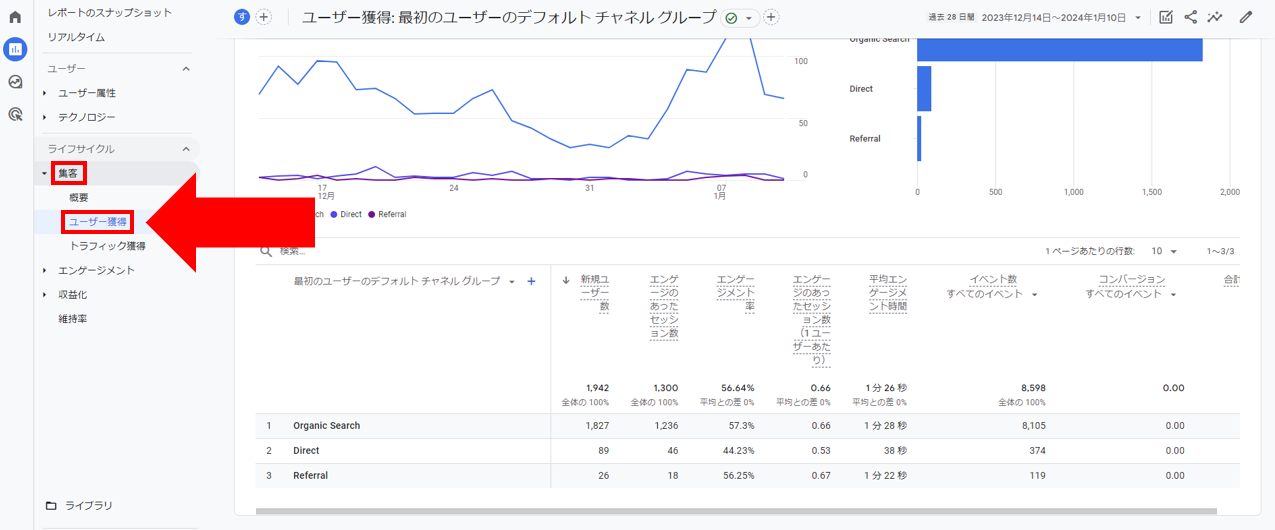This screenshot has height=530, width=1275.
Task: Click the 56.64% engagement rate total
Action: 736,388
